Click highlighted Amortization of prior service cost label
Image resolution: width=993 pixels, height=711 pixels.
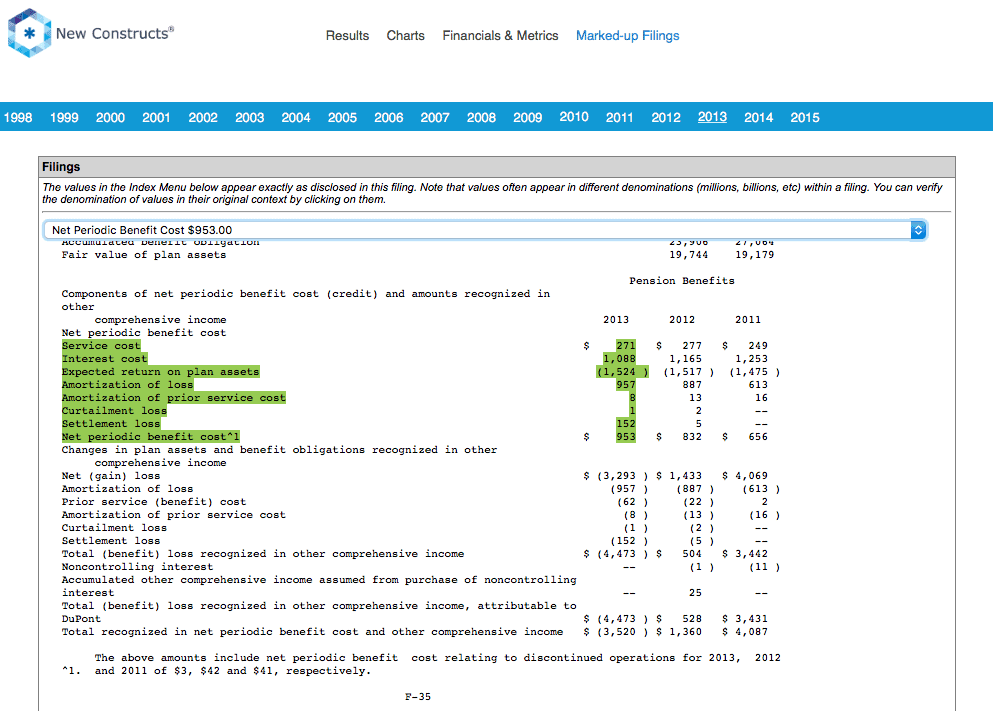(x=174, y=398)
